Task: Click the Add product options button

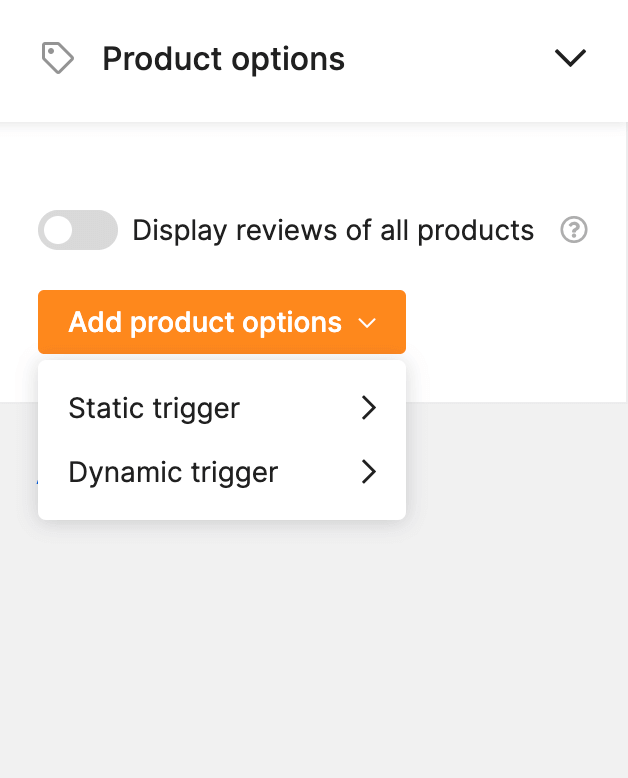Action: tap(222, 322)
